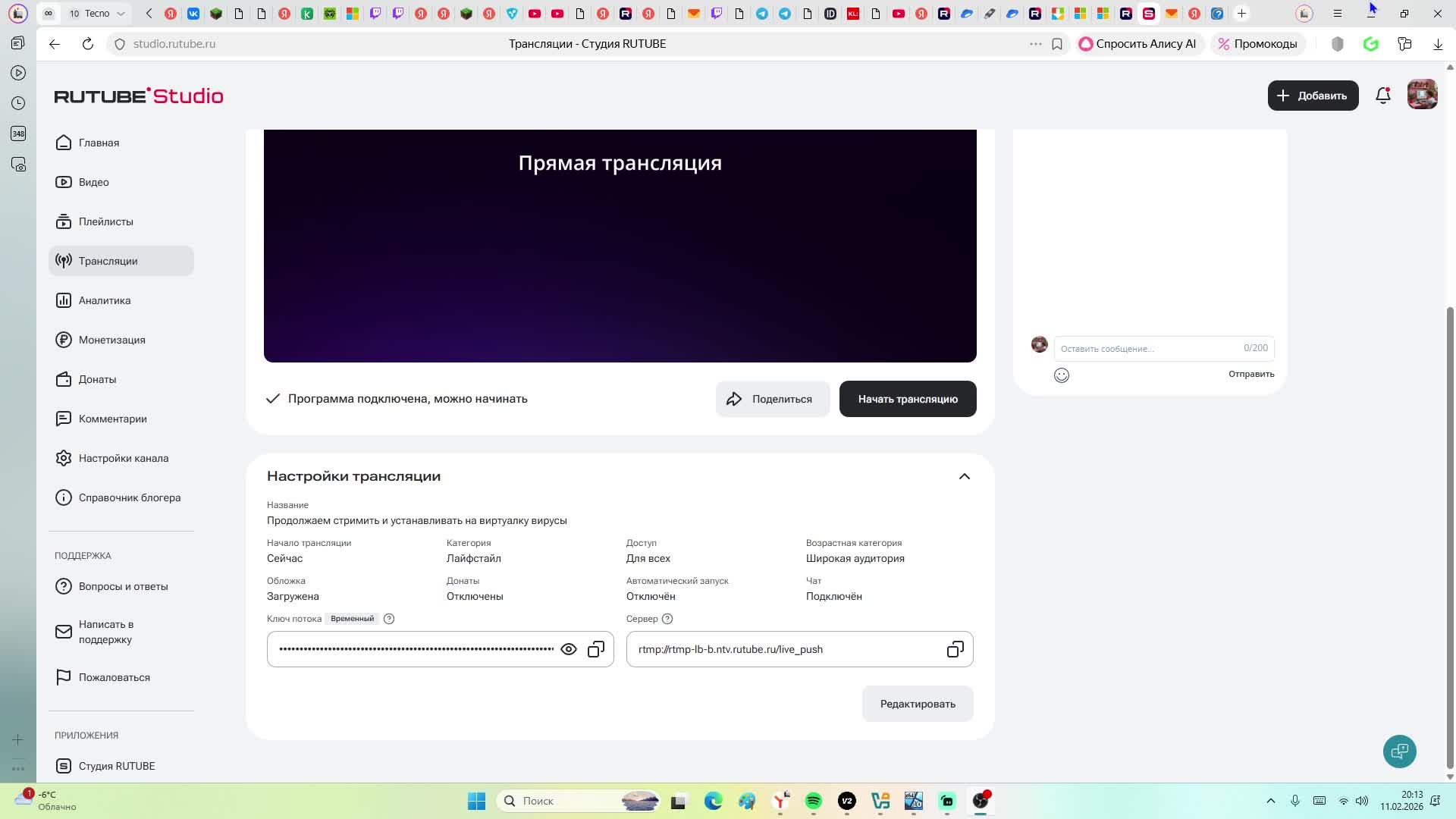Reveal stream key with eye icon
Screen dimensions: 1456x819
[568, 650]
